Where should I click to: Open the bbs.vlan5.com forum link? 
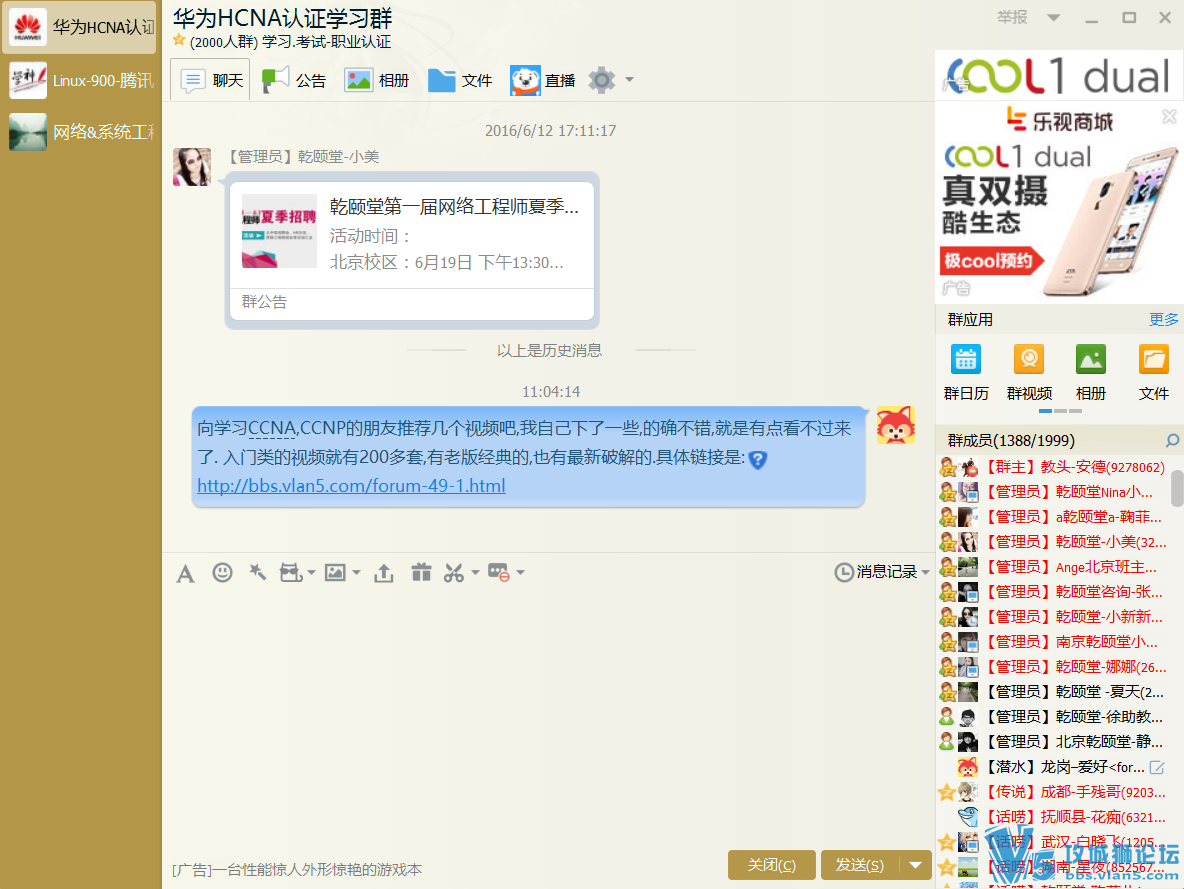(351, 486)
